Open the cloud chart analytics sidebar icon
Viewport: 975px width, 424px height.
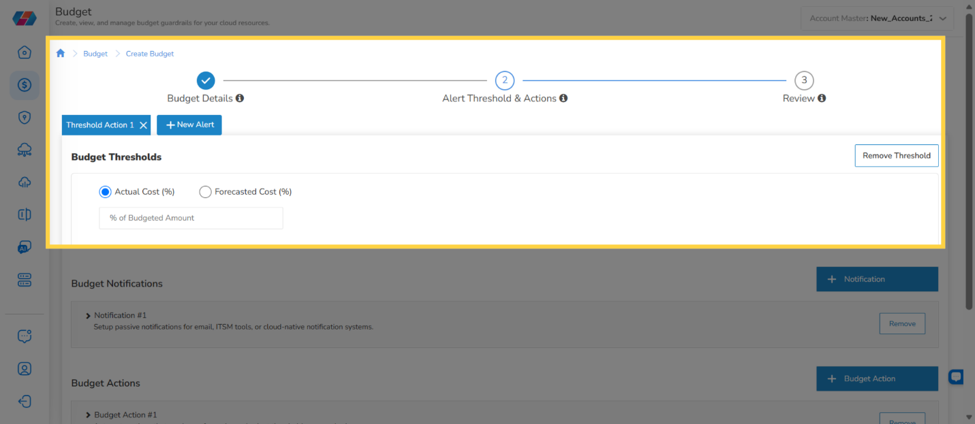click(24, 182)
